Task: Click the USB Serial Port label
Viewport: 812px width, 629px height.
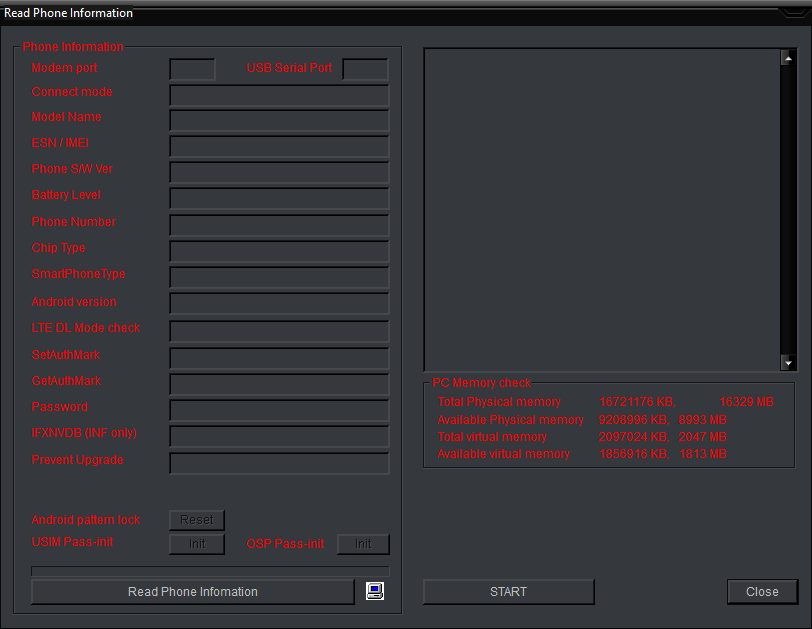Action: pyautogui.click(x=289, y=68)
